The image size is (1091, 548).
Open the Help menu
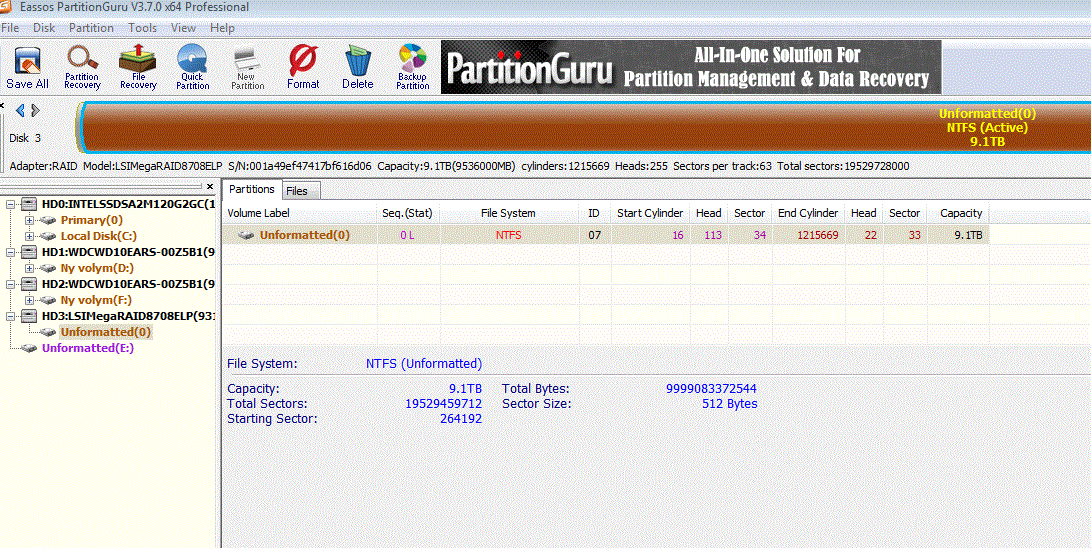[x=223, y=28]
